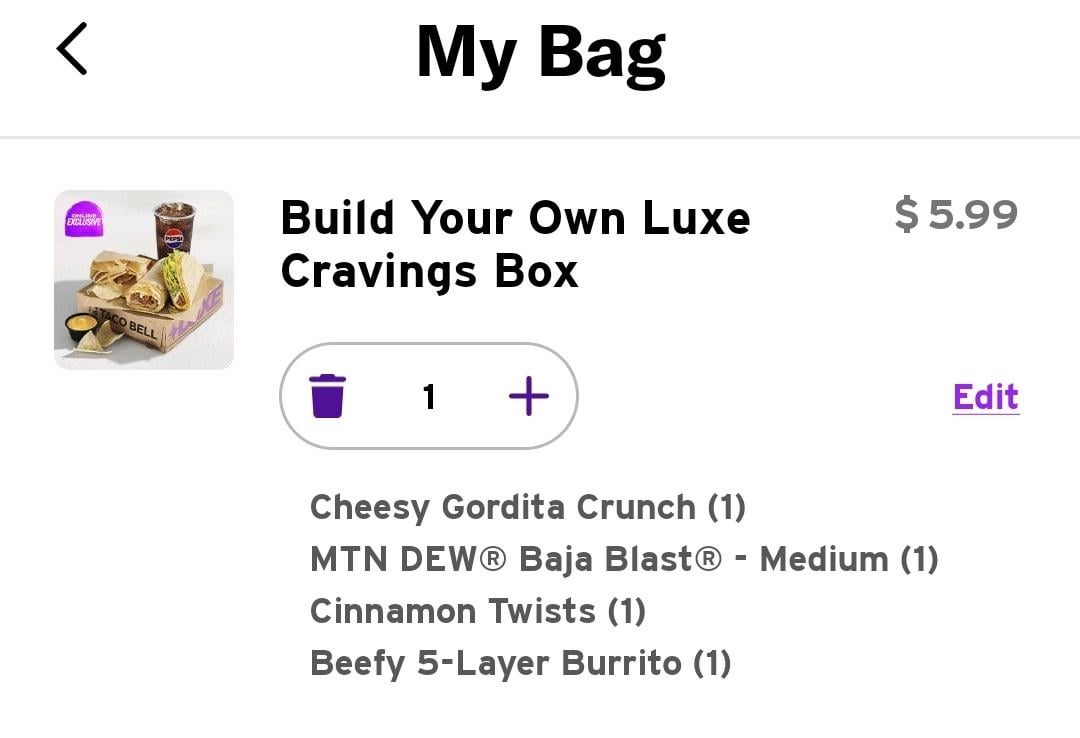Open the Luxe Cravings Box thumbnail
Screen dimensions: 1080x738
[x=144, y=280]
